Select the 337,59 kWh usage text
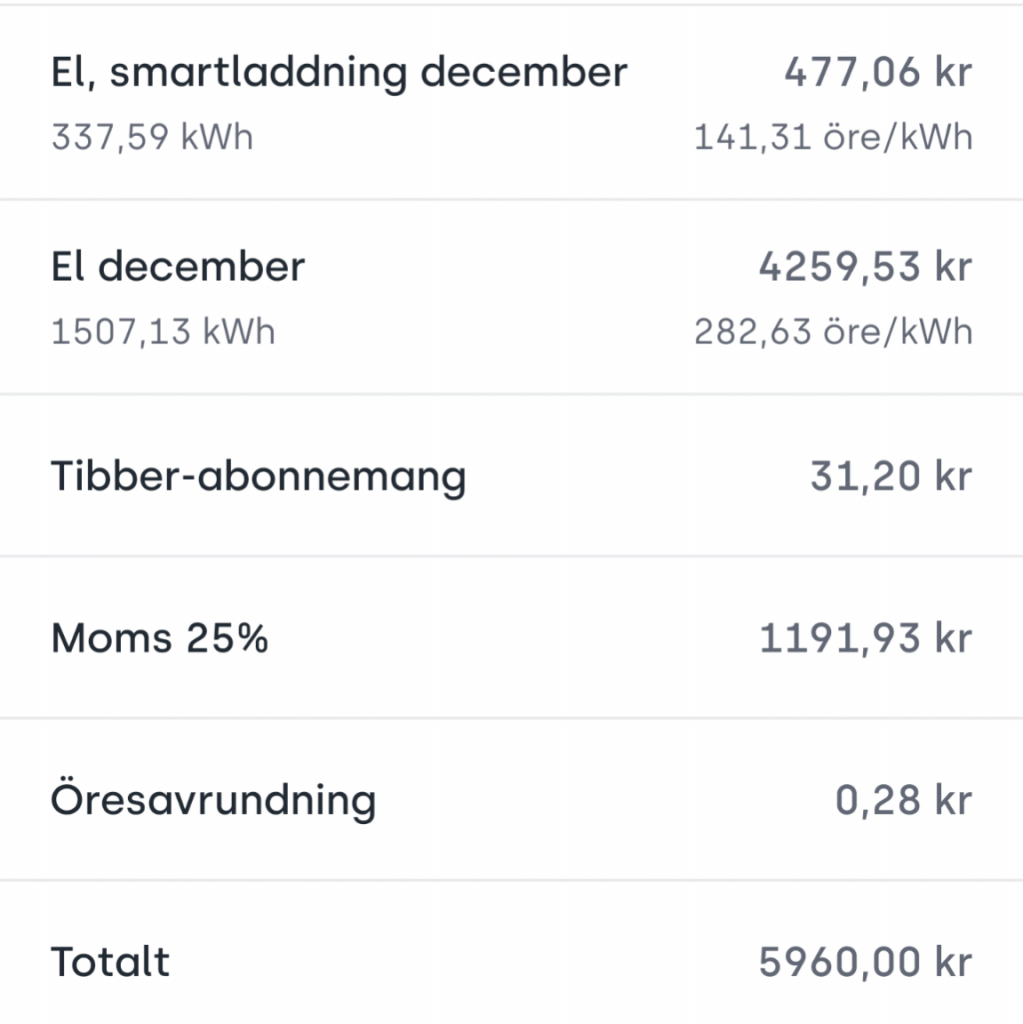Viewport: 1023px width, 1024px height. (x=152, y=137)
